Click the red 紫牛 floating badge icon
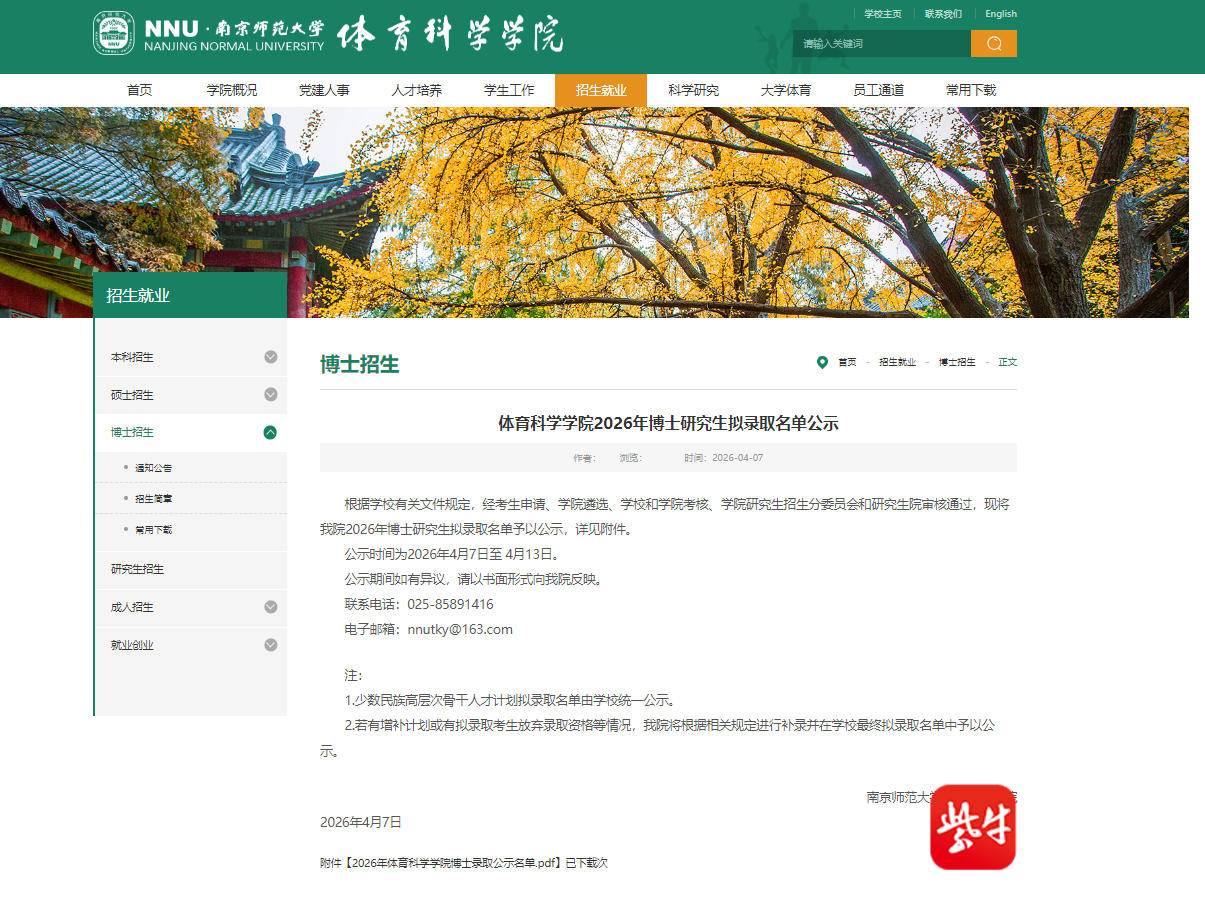Screen dimensions: 1205x904 click(x=972, y=827)
